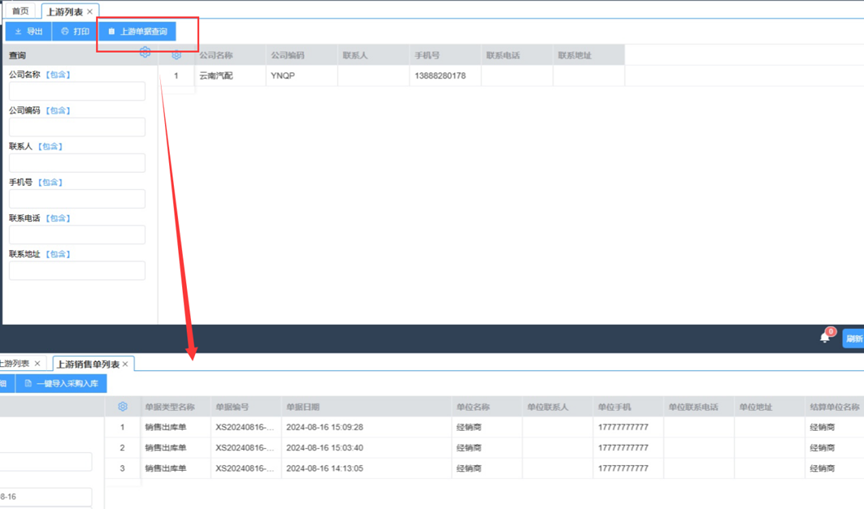Click the download icon on the 导出 button
This screenshot has height=509, width=864.
[18, 31]
